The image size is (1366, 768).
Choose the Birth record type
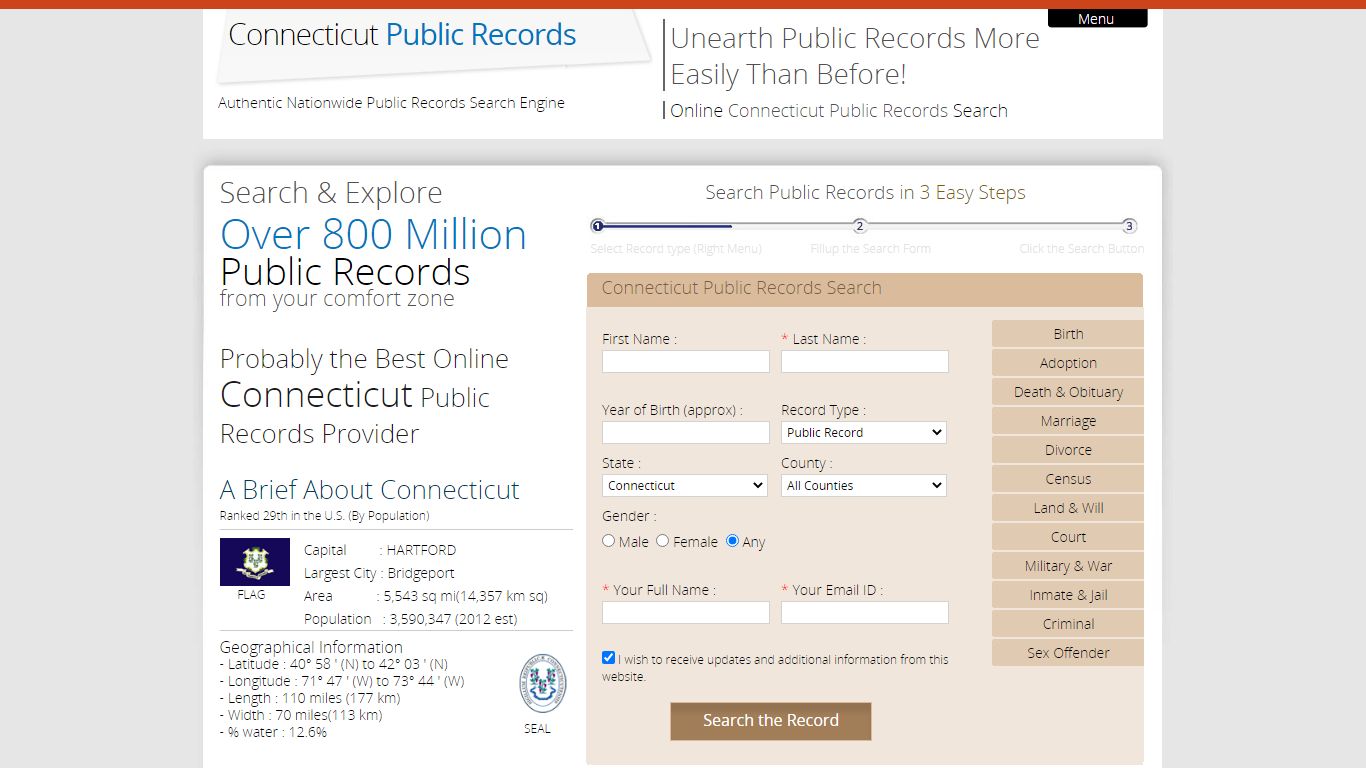click(1068, 334)
